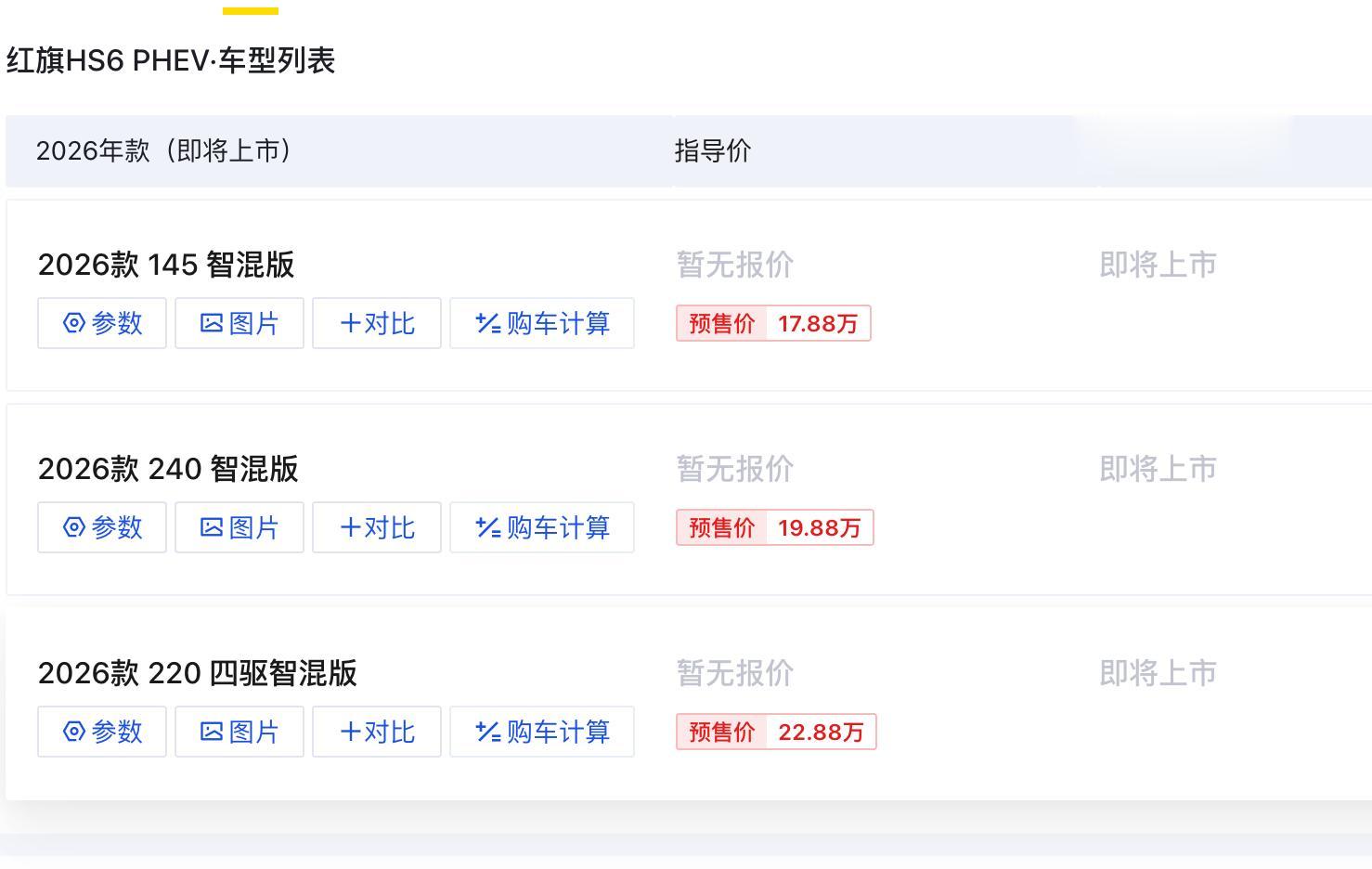Add 220 四驱智混版 to 对比

click(x=377, y=732)
